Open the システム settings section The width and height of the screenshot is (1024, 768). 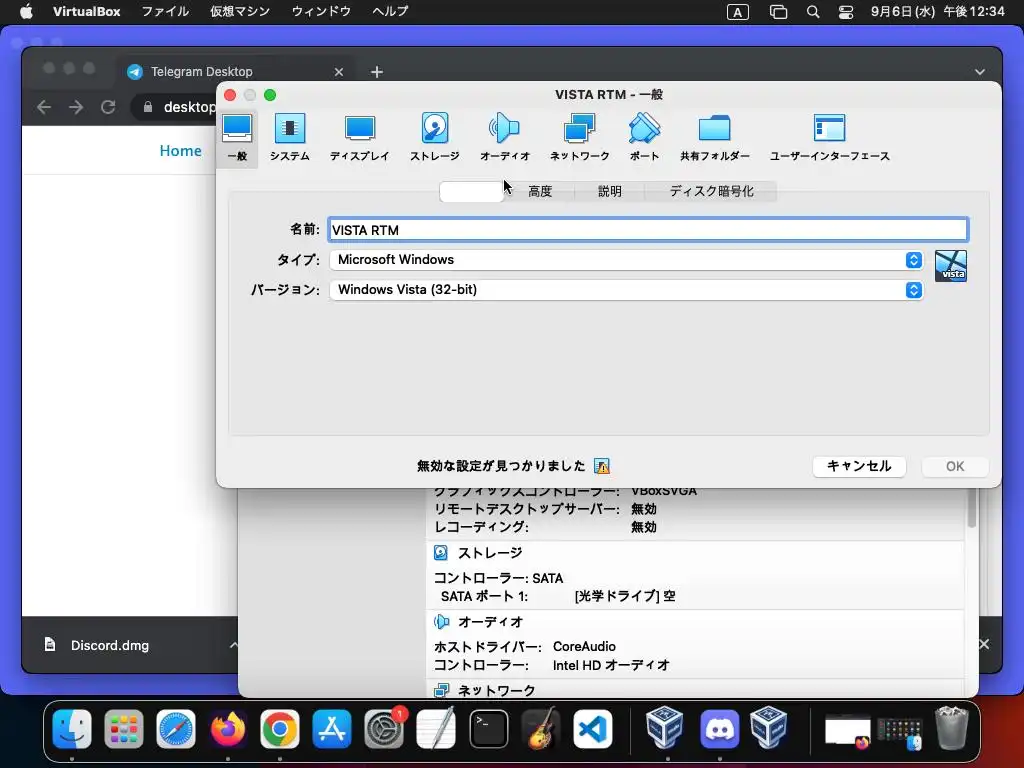click(x=289, y=137)
